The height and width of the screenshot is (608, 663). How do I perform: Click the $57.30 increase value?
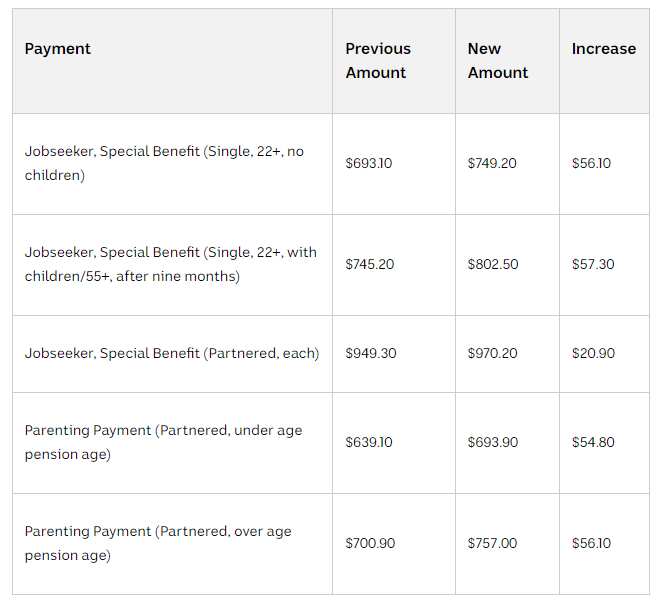(x=593, y=265)
